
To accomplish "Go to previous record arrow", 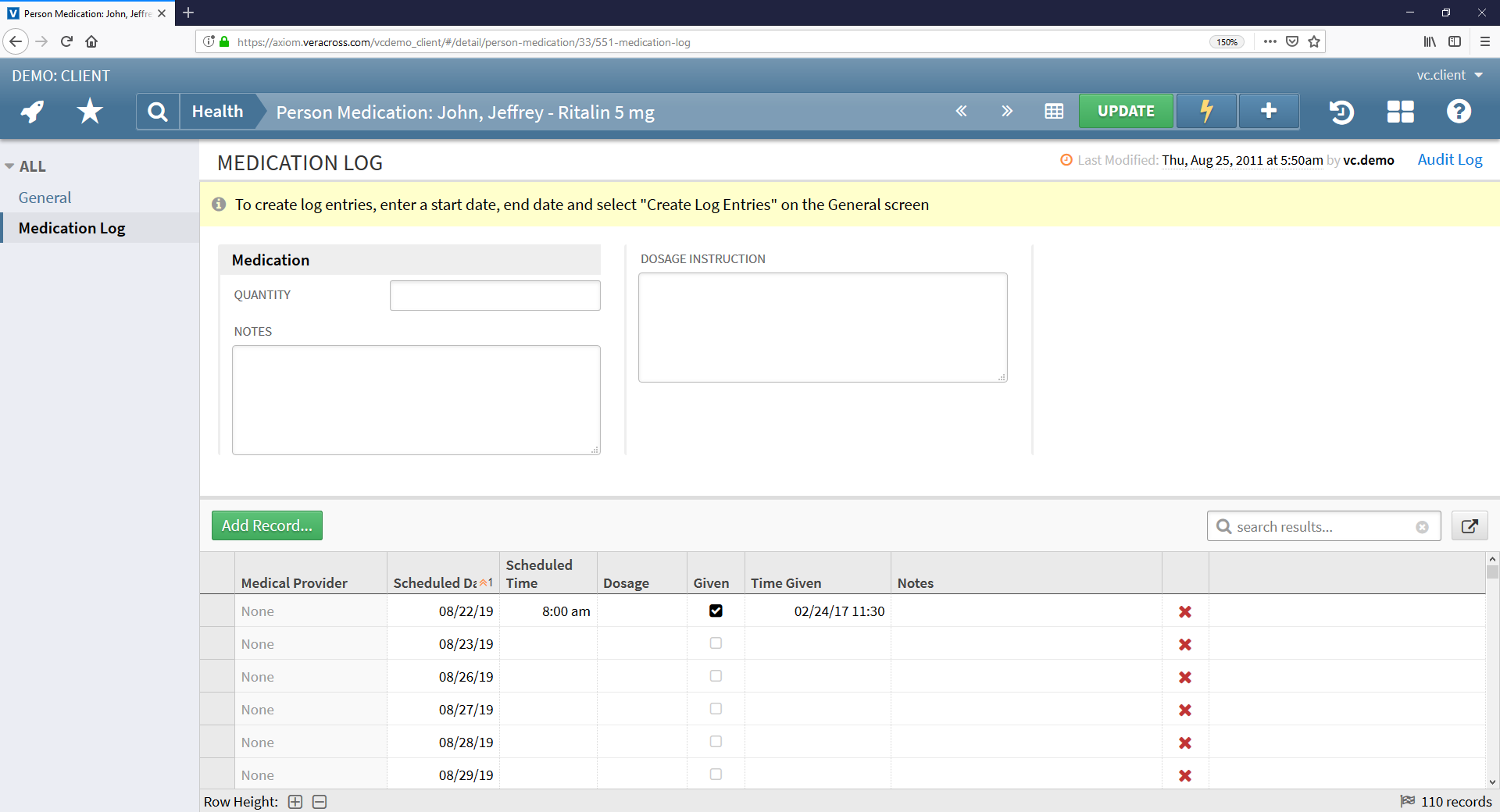I will (961, 112).
